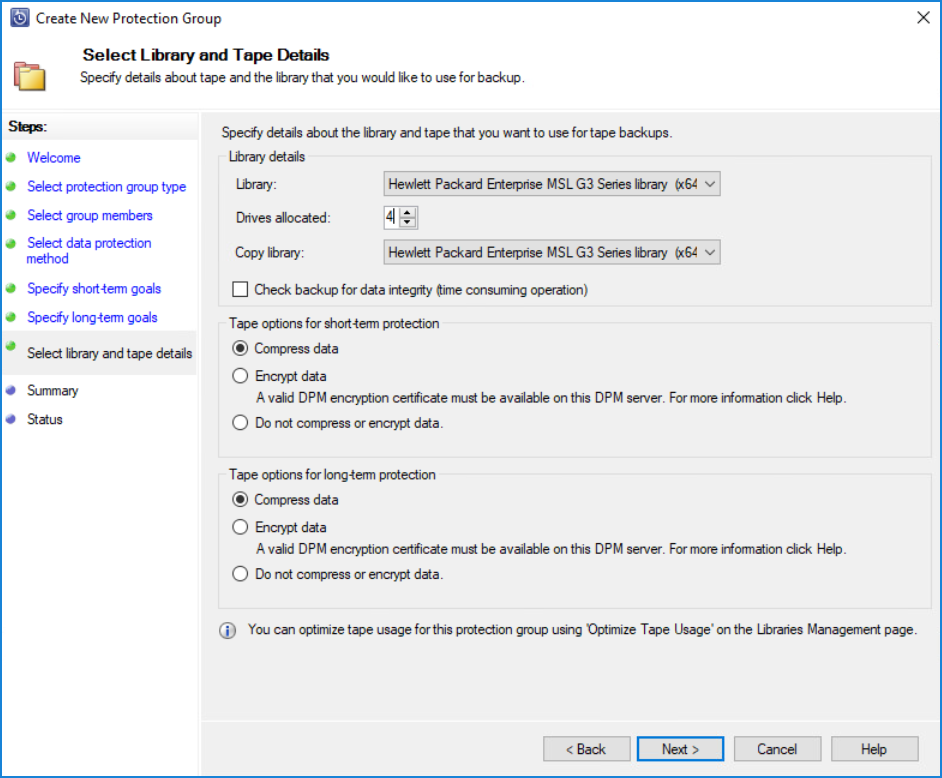Select Compress data for long-term protection
This screenshot has width=942, height=778.
tap(240, 500)
